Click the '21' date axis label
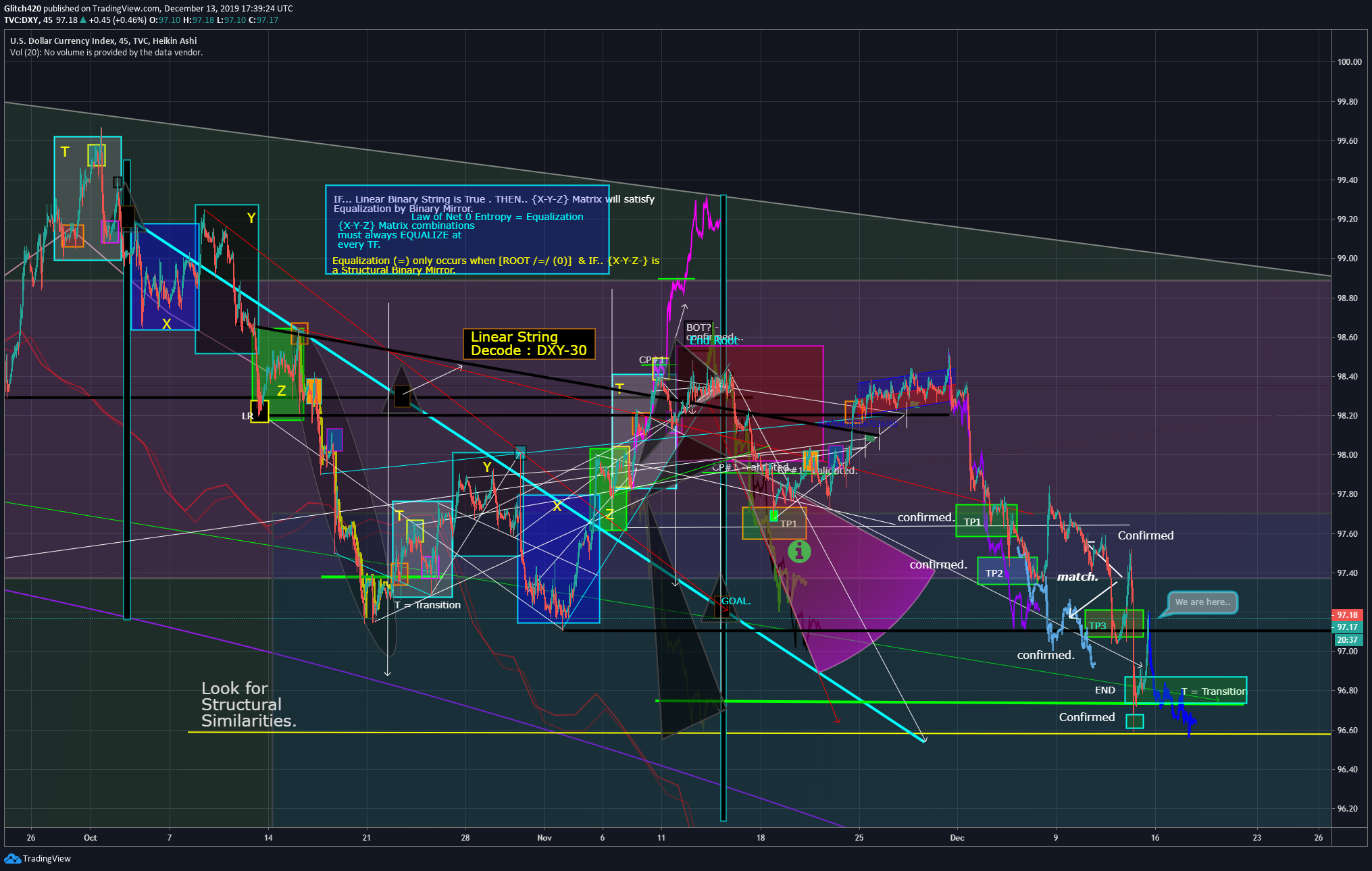 pos(366,837)
